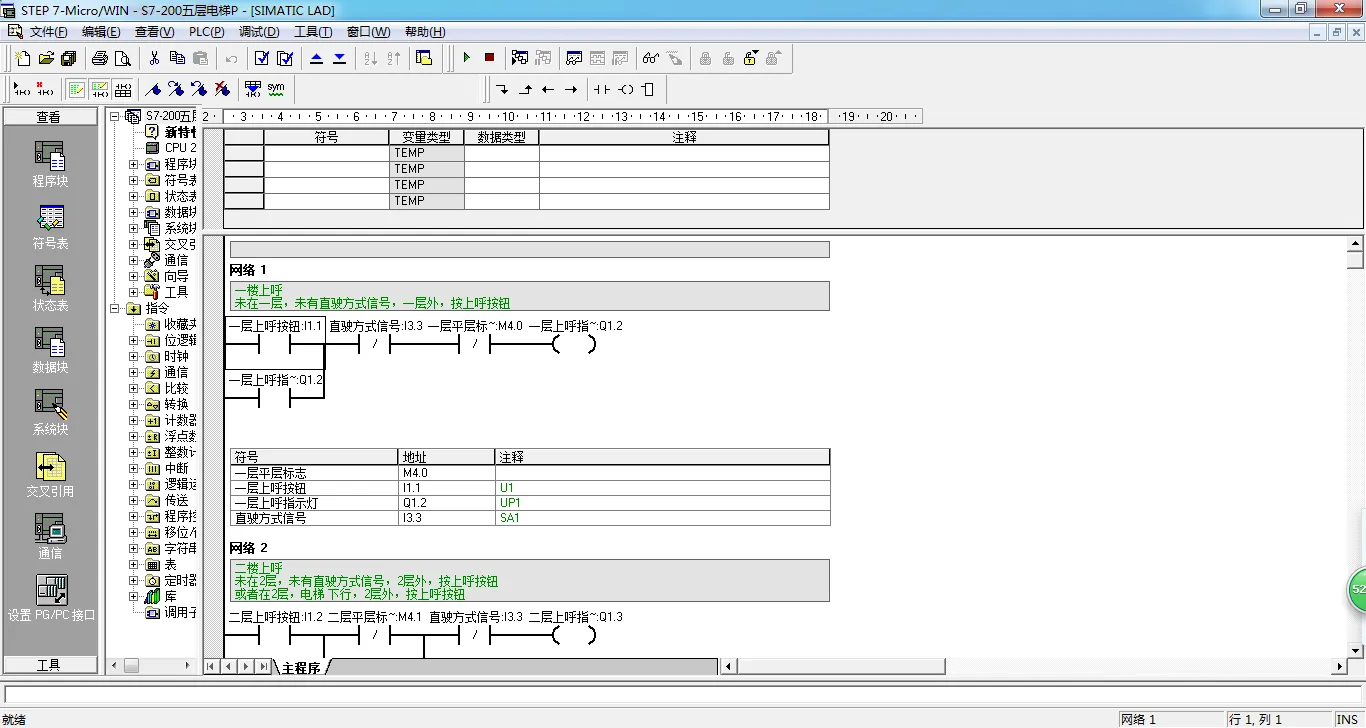The width and height of the screenshot is (1366, 728).
Task: Expand the 转换 instruction folder
Action: (x=134, y=404)
